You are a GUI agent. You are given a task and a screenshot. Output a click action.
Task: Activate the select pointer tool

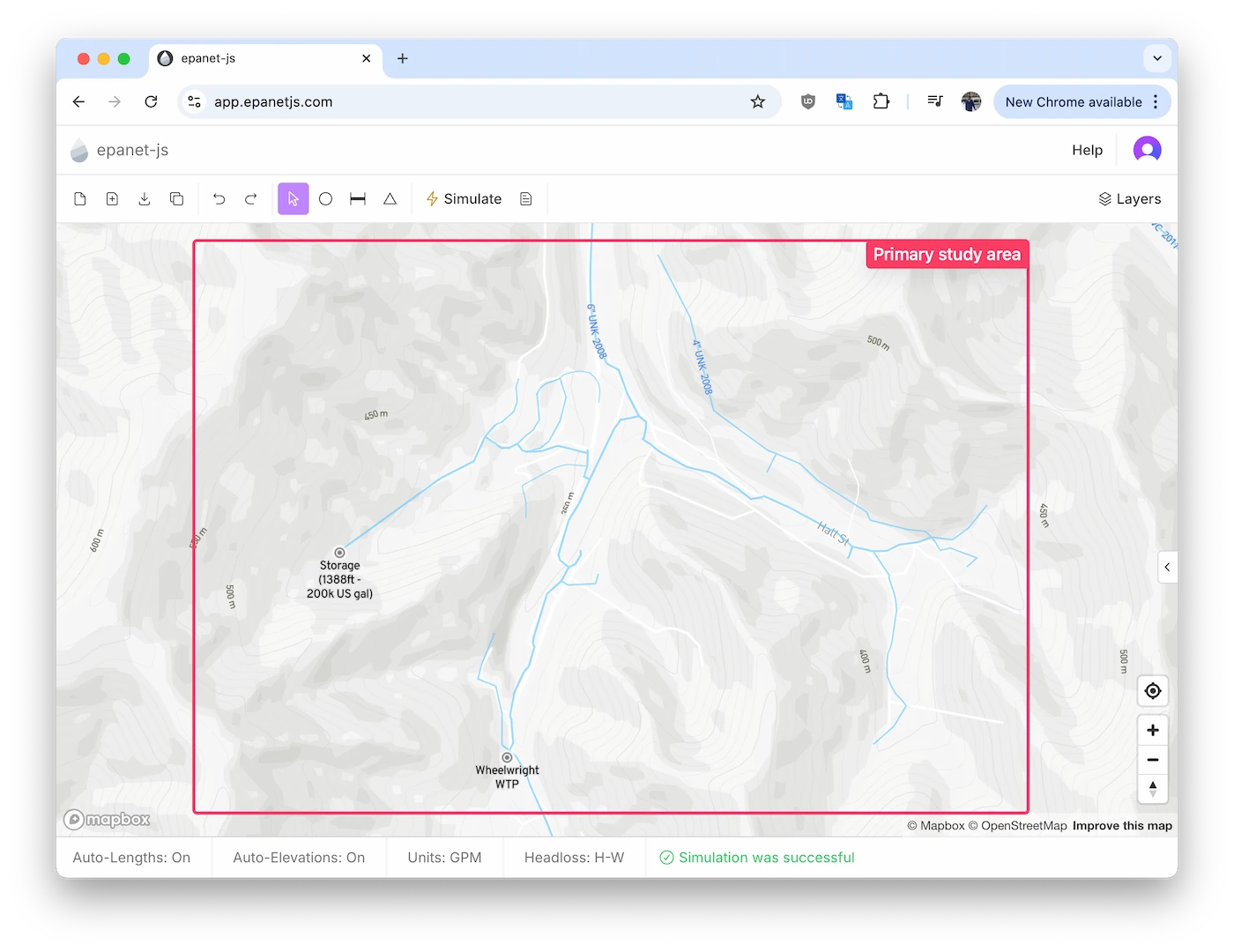(293, 199)
